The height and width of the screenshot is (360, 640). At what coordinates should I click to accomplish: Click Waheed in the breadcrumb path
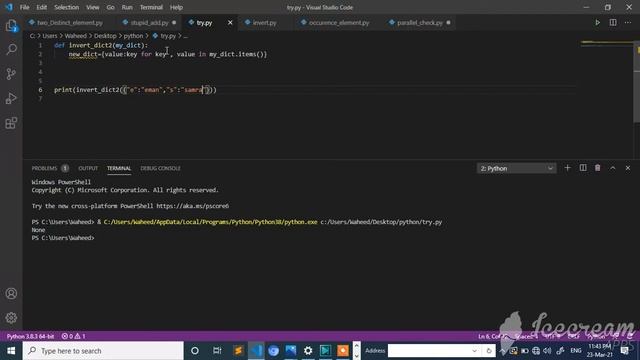pos(76,36)
